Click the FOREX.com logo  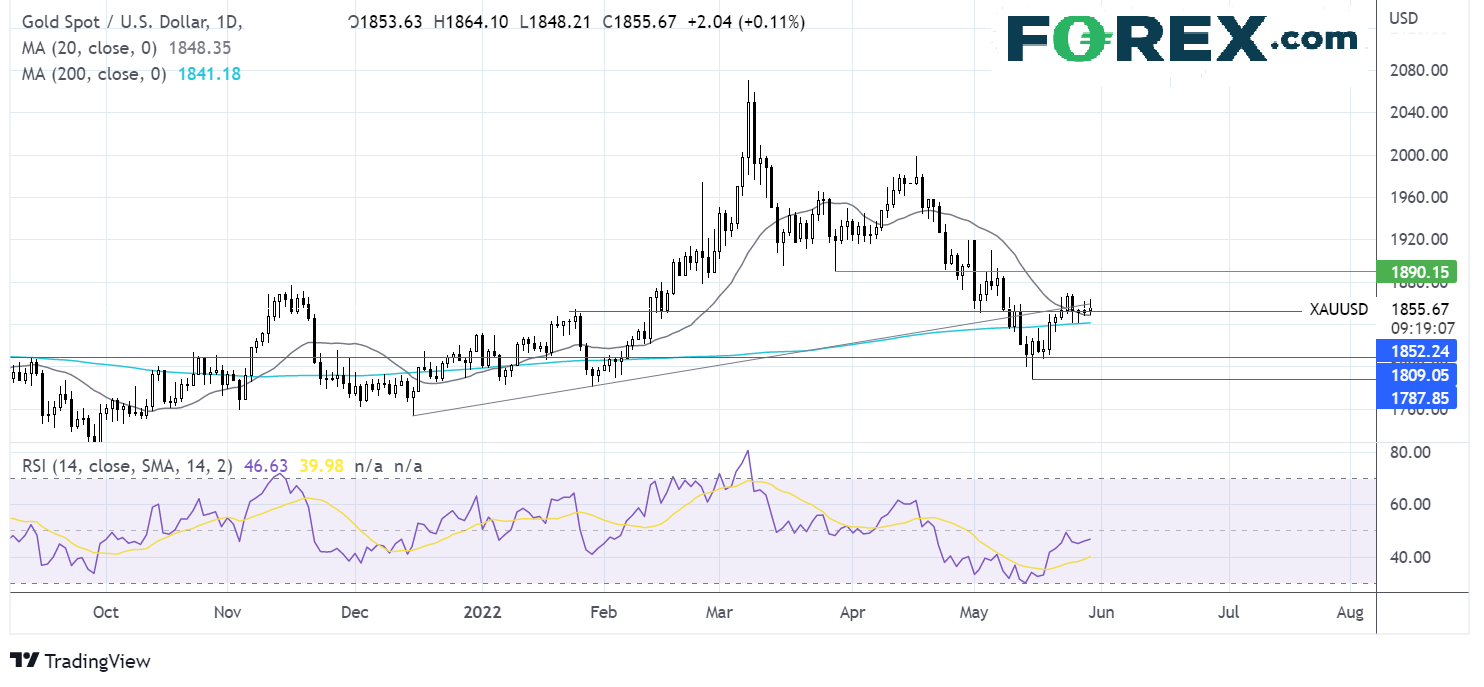(x=1181, y=40)
